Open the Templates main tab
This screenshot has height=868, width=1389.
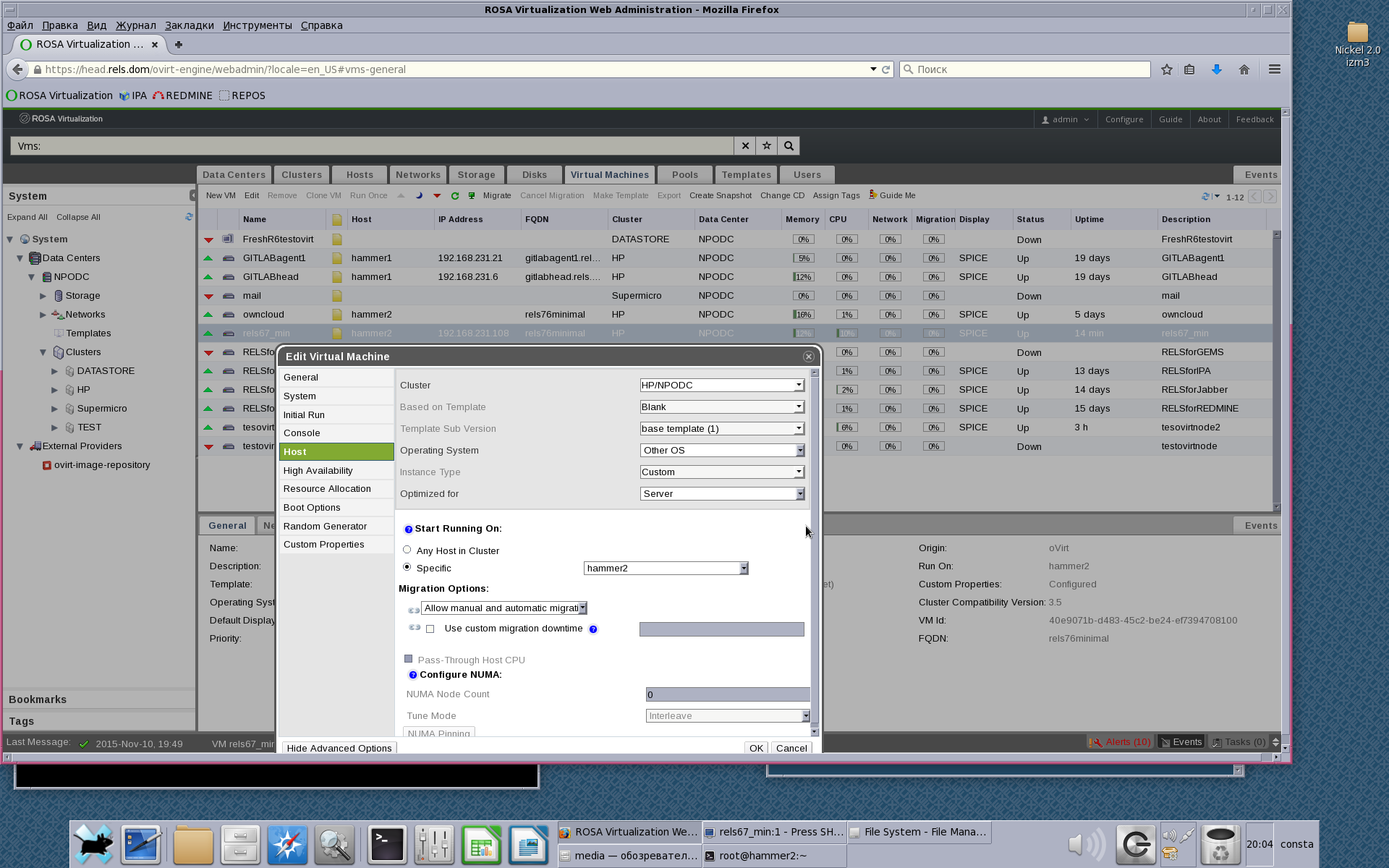click(x=747, y=175)
